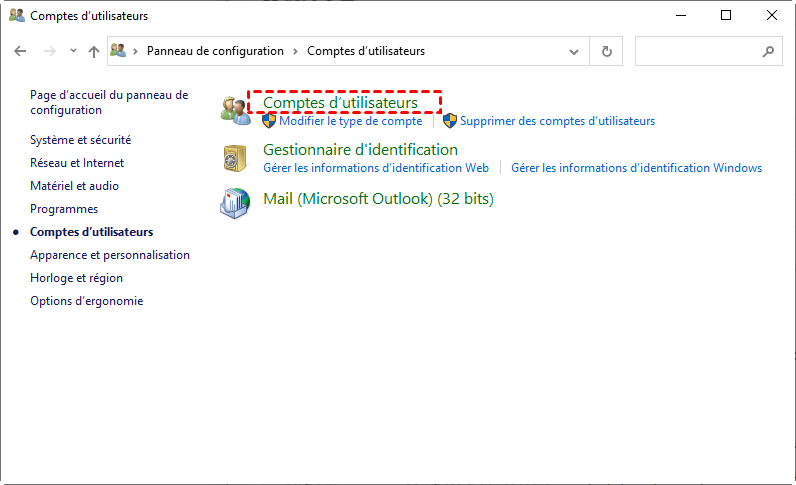Click the title bar window icon
This screenshot has width=796, height=485.
[x=17, y=15]
